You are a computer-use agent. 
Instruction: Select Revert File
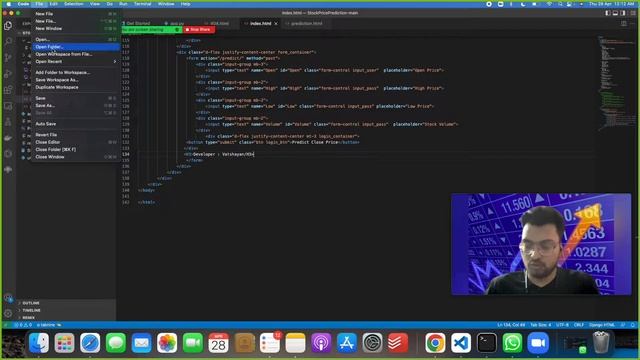(76, 135)
